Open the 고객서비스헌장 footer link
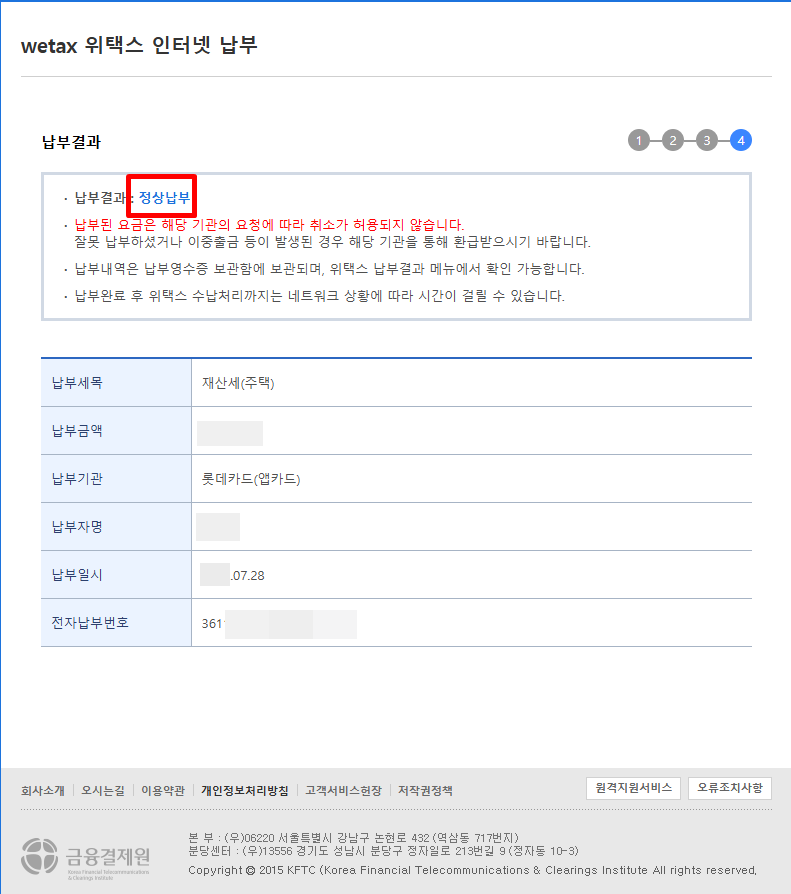Screen dimensions: 791x894 [x=343, y=791]
